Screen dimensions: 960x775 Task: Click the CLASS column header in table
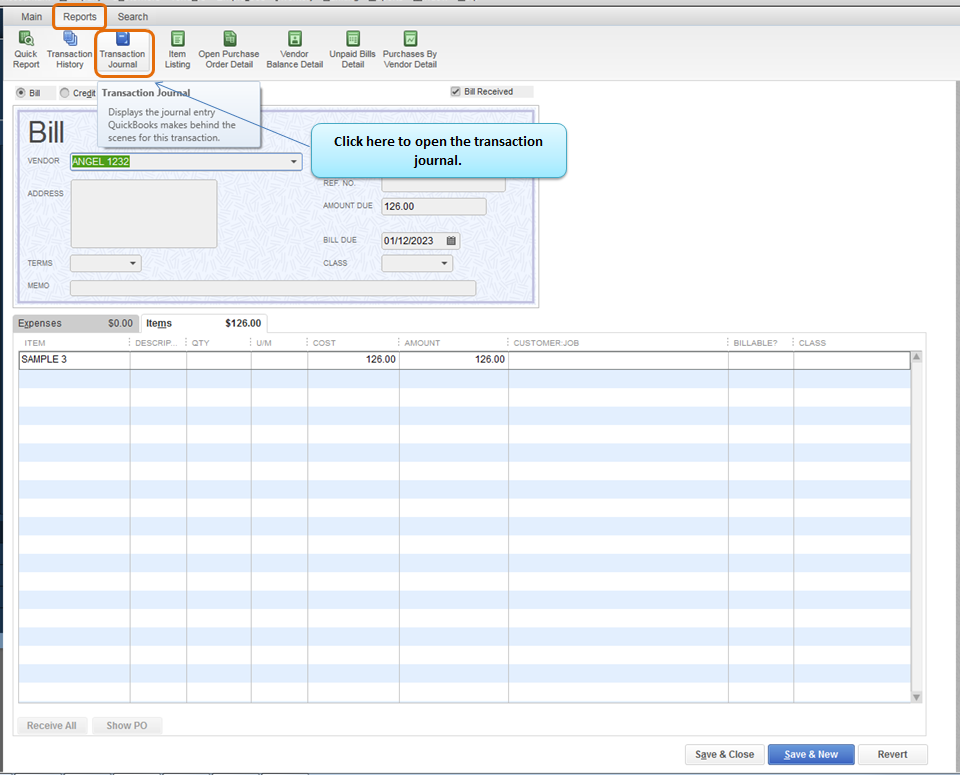[812, 343]
